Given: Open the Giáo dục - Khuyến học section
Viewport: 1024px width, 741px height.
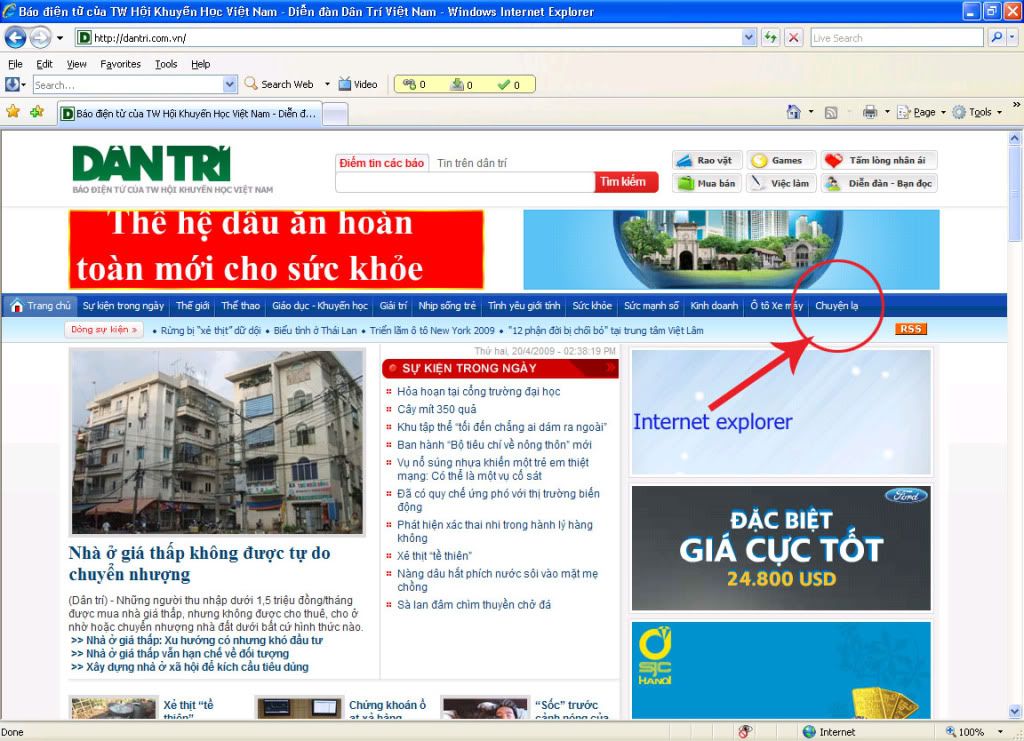Looking at the screenshot, I should click(x=320, y=306).
